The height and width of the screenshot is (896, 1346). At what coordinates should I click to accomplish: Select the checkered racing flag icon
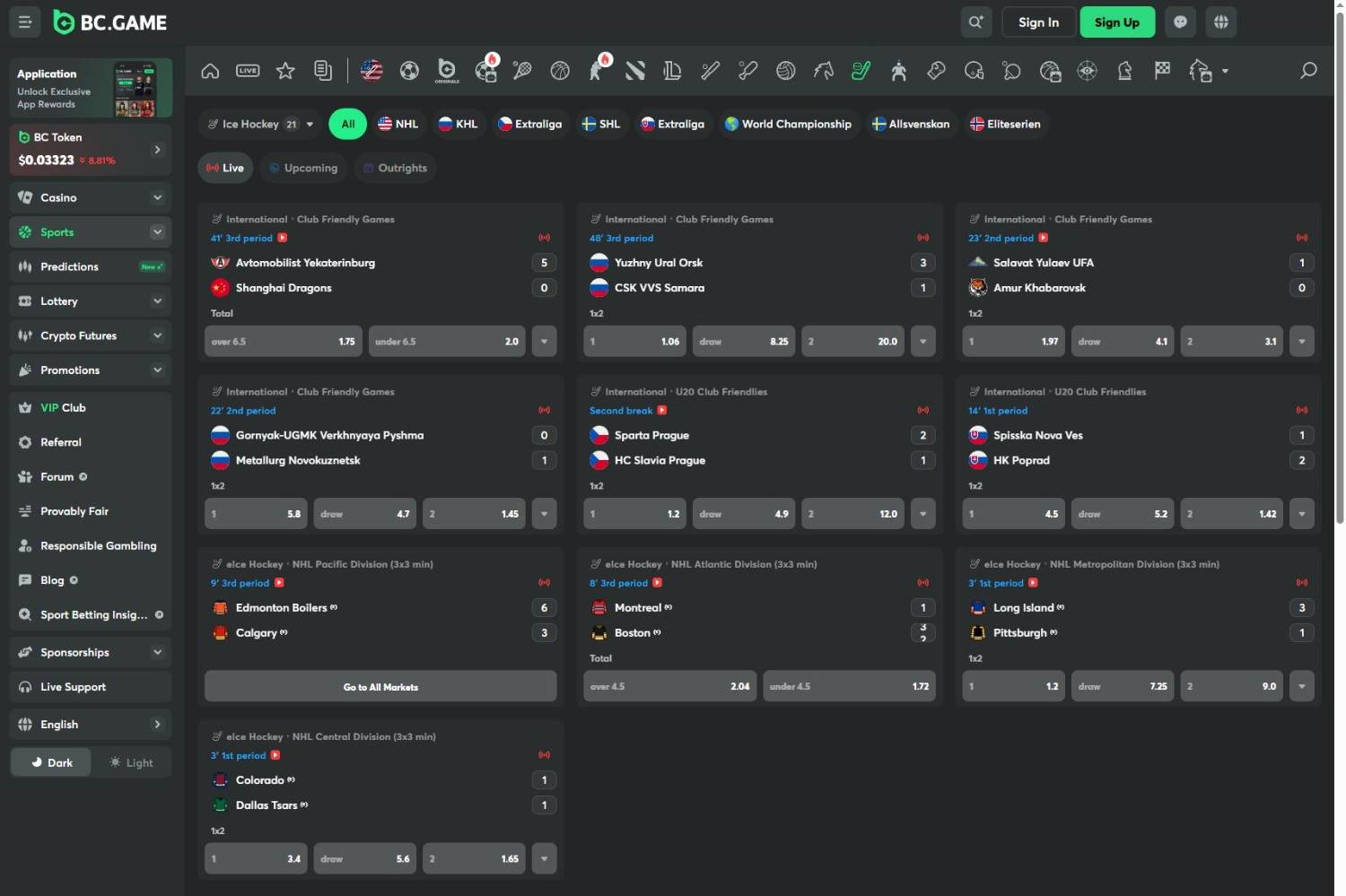click(x=1163, y=71)
